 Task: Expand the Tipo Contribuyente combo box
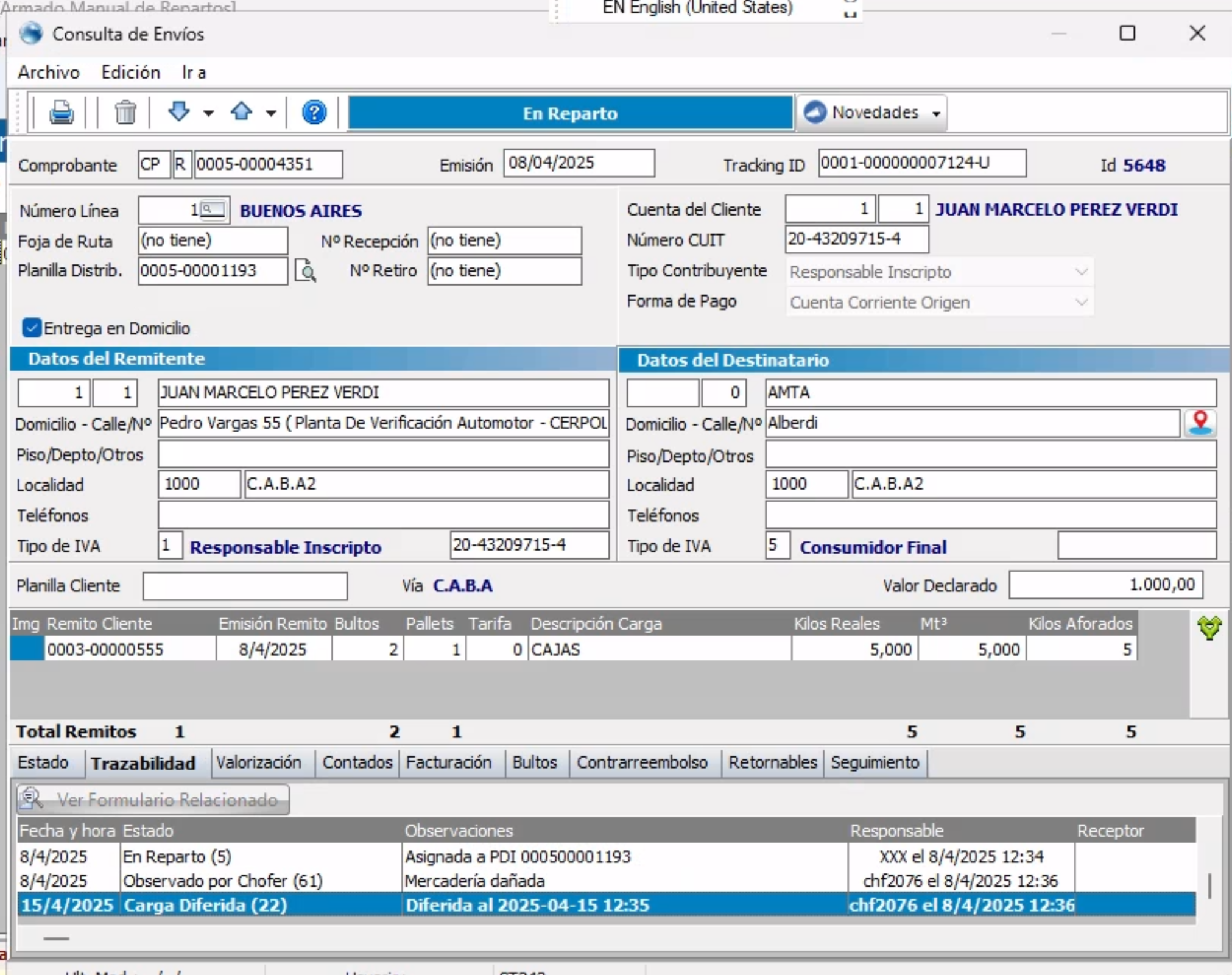pos(1081,272)
